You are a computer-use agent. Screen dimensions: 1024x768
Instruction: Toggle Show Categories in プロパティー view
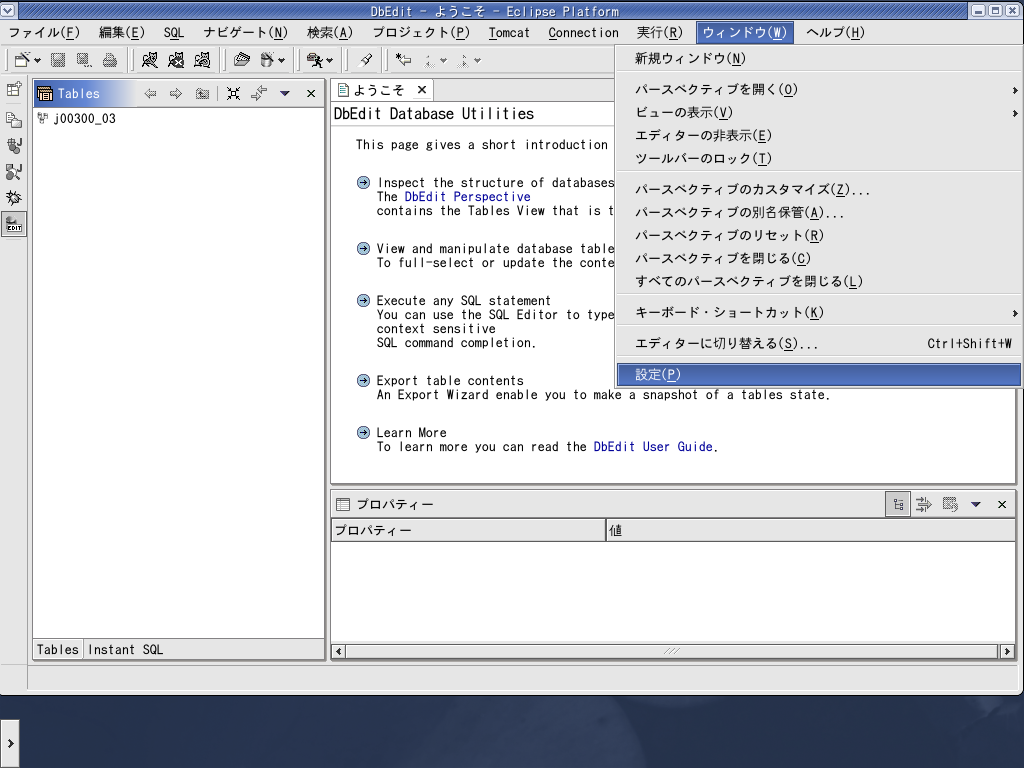(x=898, y=504)
